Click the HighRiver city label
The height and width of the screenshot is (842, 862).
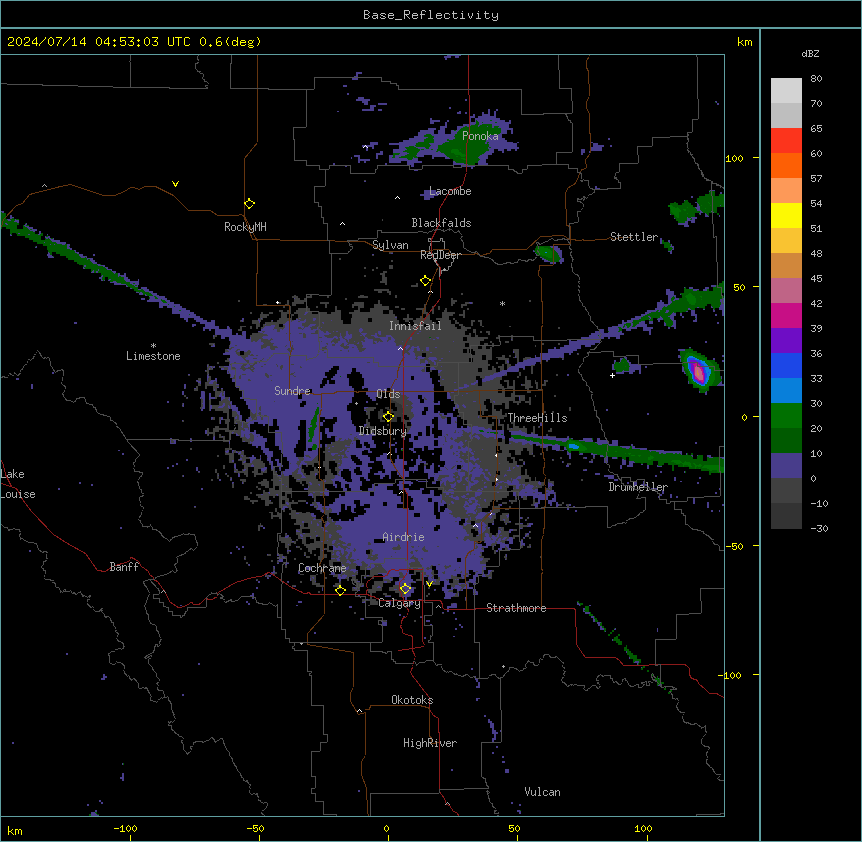tap(430, 743)
